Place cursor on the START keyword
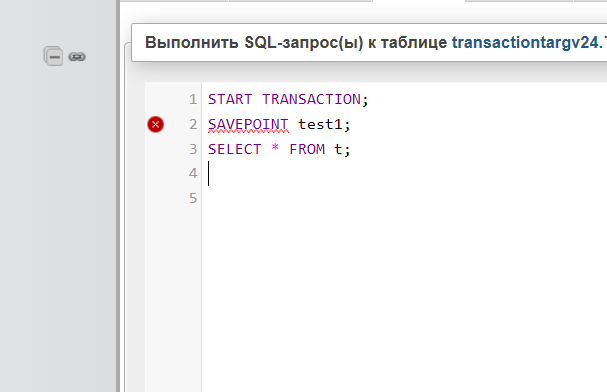This screenshot has width=607, height=392. click(x=230, y=99)
